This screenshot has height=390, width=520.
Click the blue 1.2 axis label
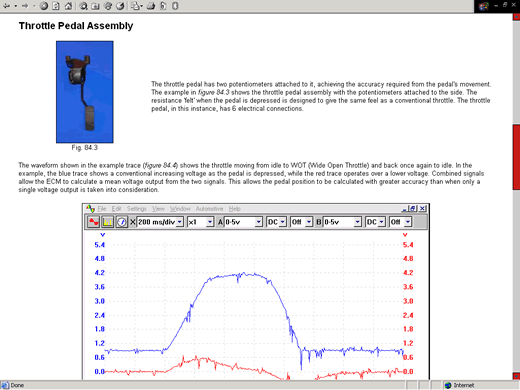pyautogui.click(x=100, y=343)
